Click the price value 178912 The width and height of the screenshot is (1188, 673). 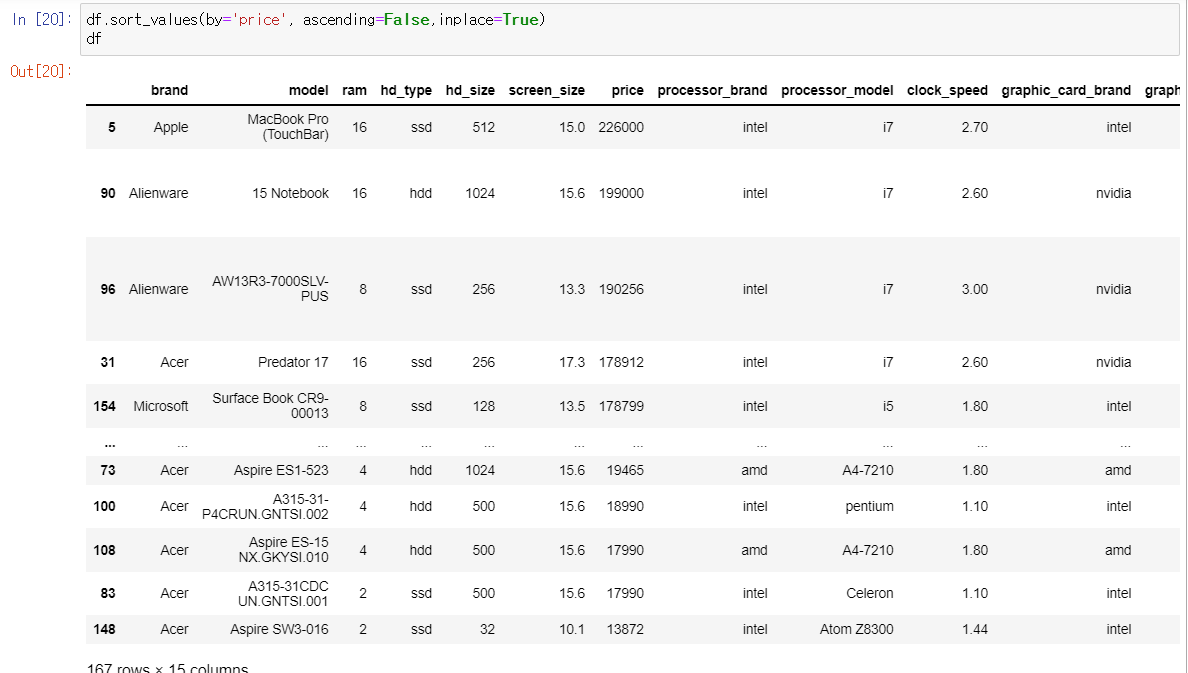[x=621, y=362]
